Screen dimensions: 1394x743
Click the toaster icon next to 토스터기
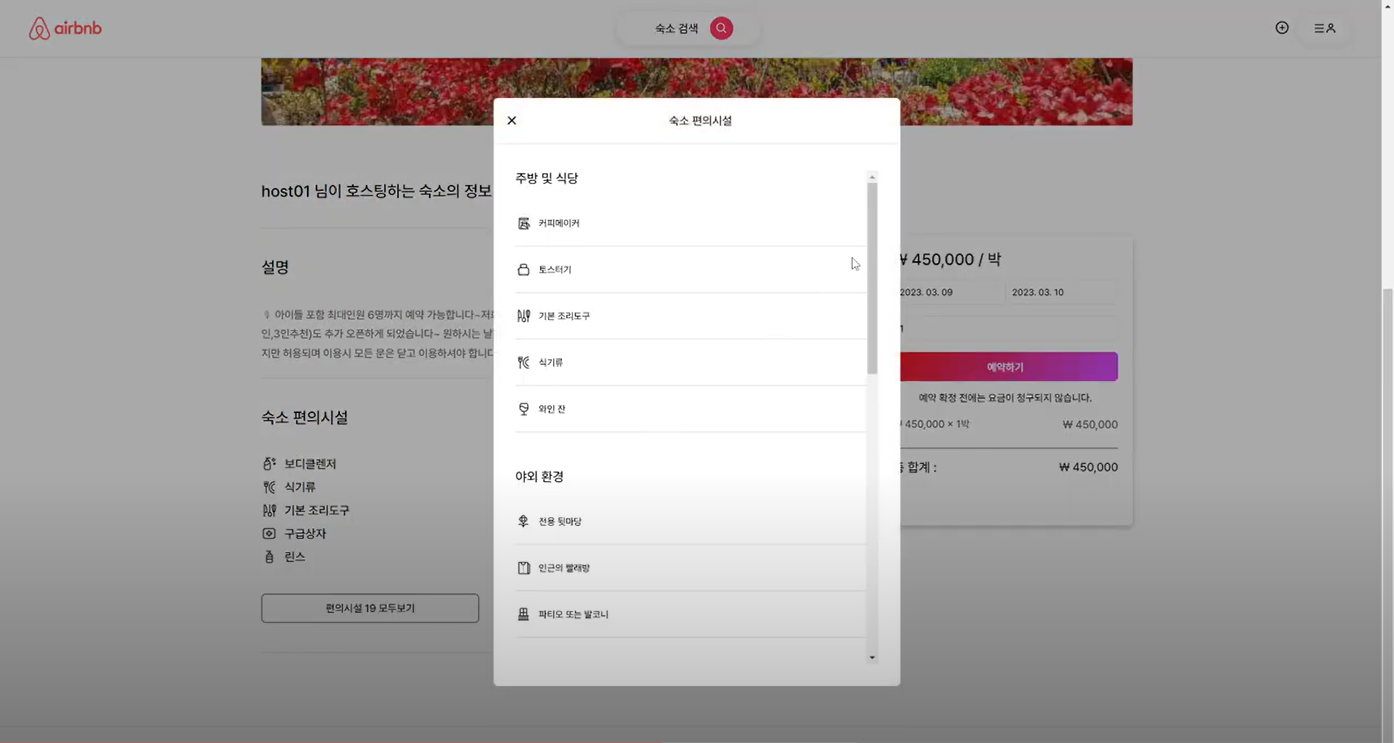(523, 268)
